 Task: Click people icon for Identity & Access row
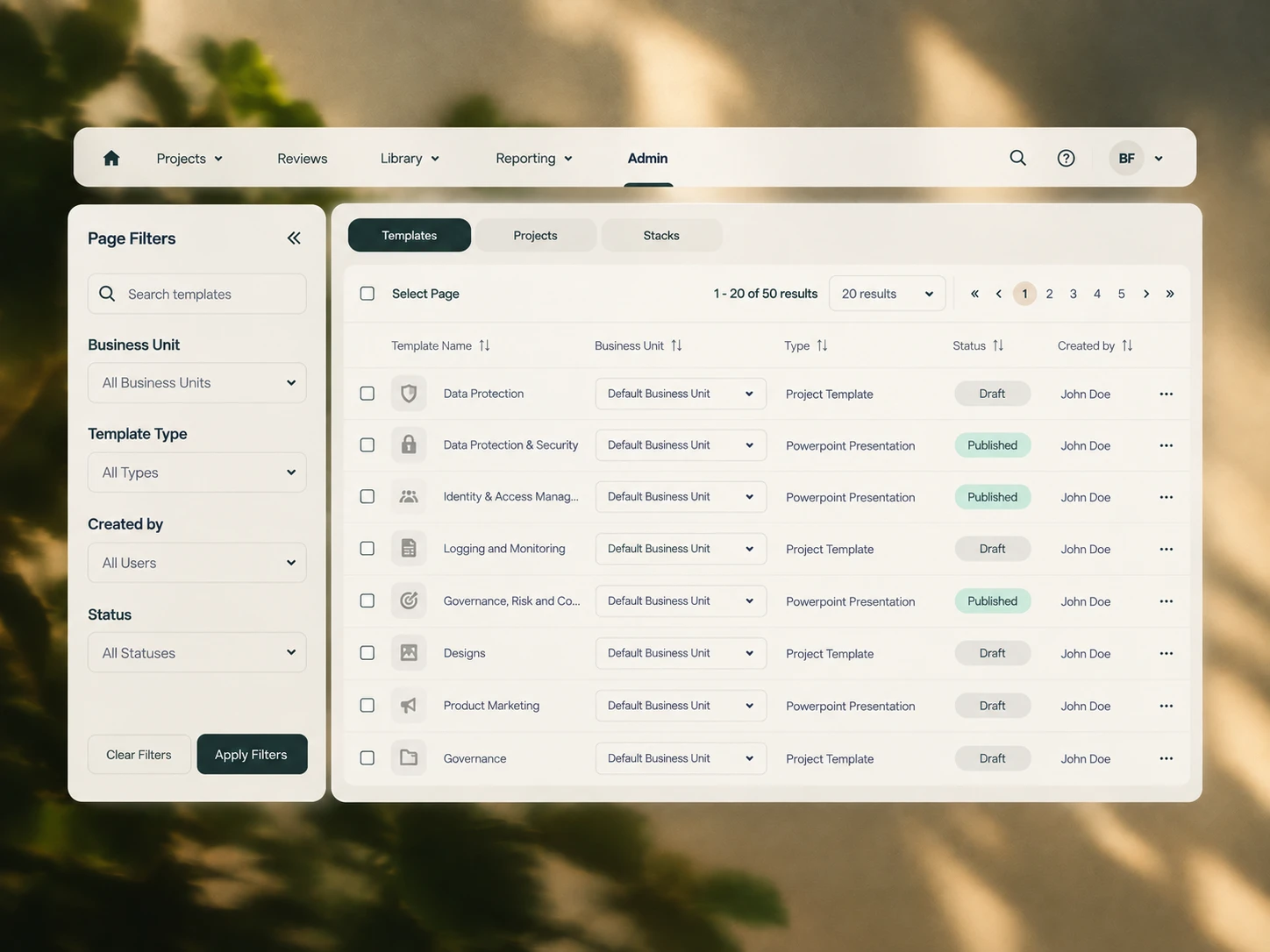point(409,496)
